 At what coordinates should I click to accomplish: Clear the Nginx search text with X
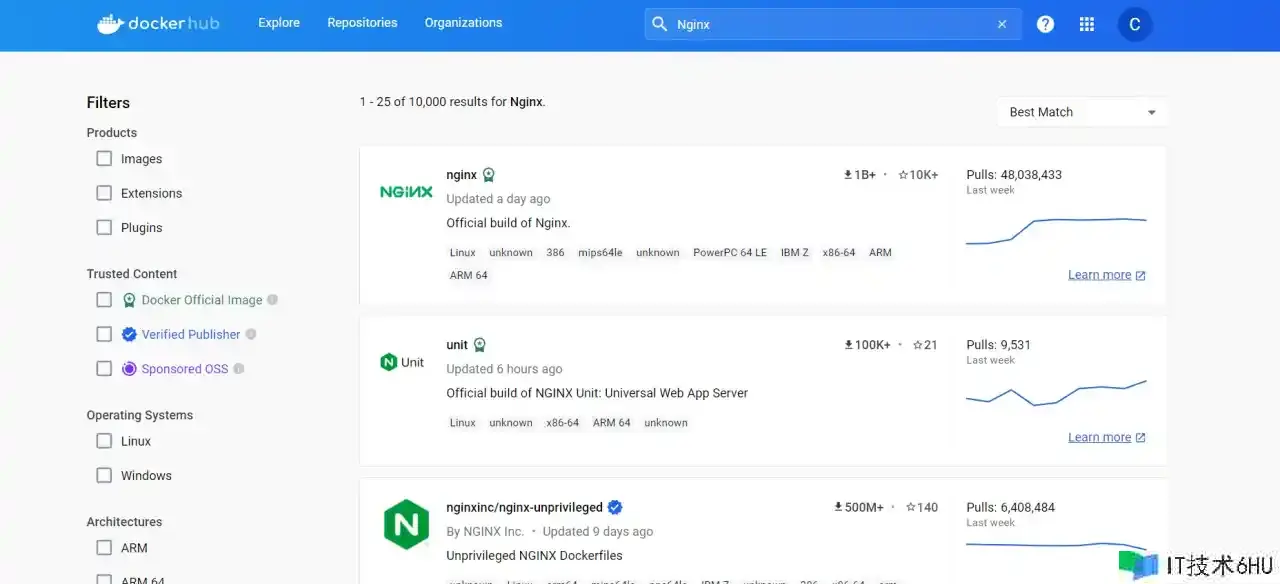tap(1002, 24)
